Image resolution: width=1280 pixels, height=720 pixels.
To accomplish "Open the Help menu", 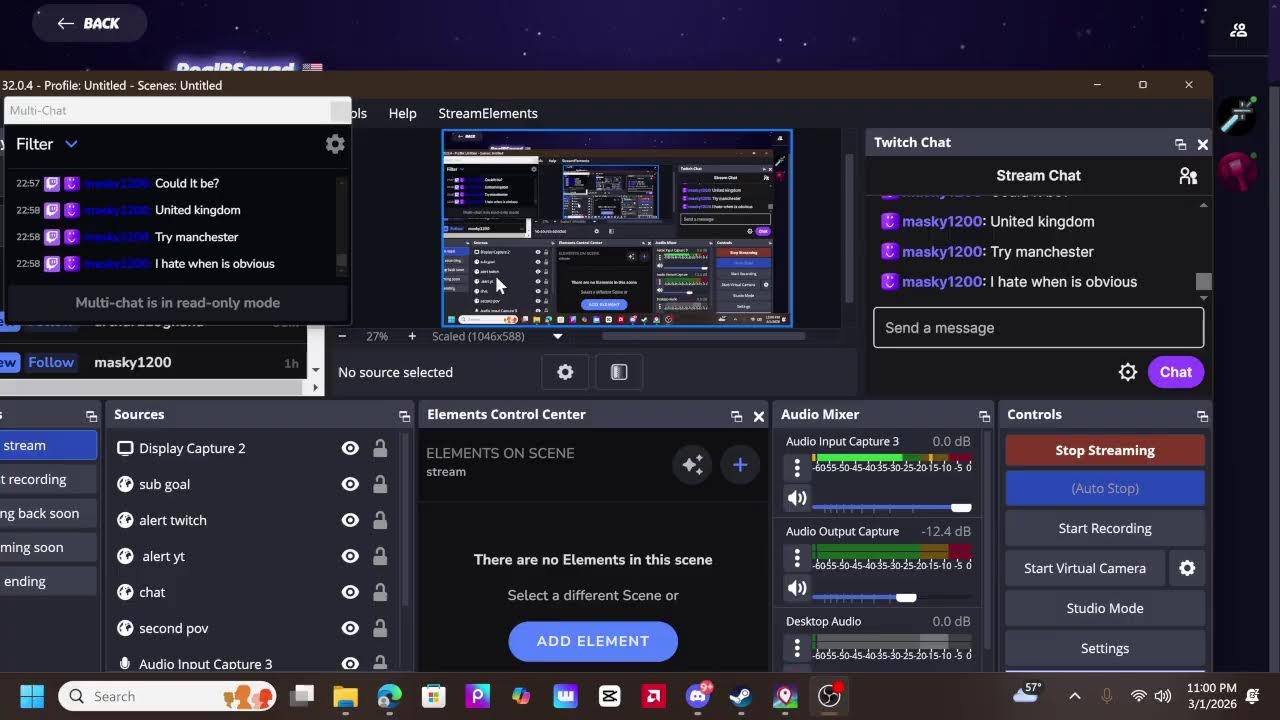I will (402, 113).
